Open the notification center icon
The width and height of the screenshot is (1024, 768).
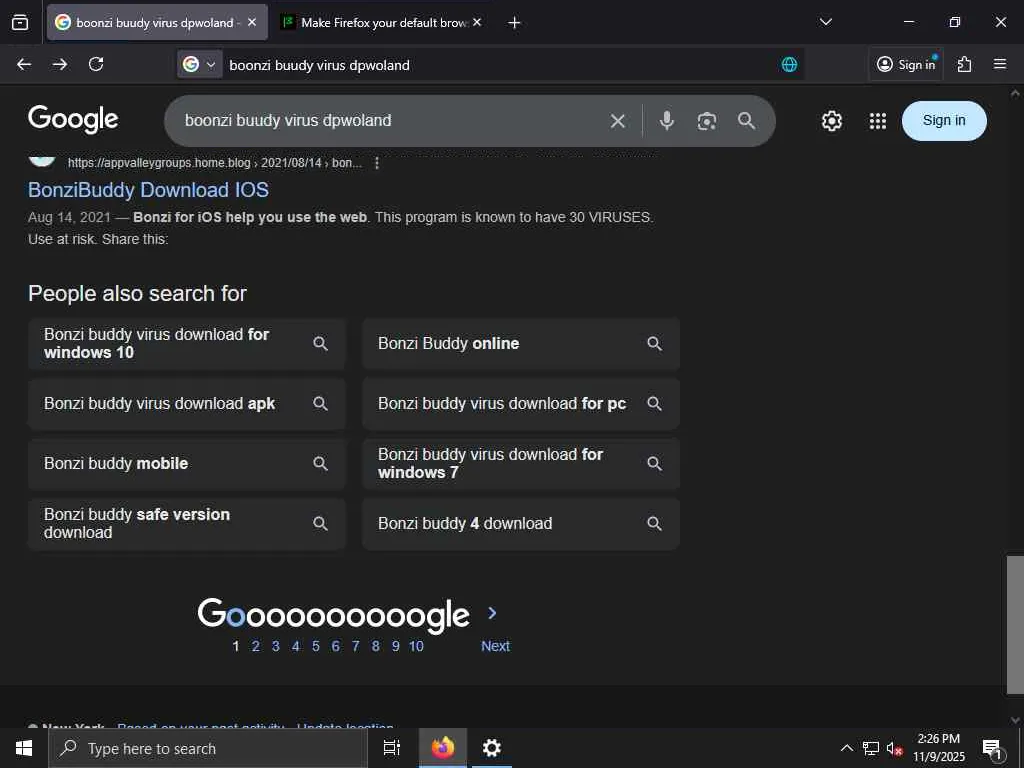(x=992, y=748)
